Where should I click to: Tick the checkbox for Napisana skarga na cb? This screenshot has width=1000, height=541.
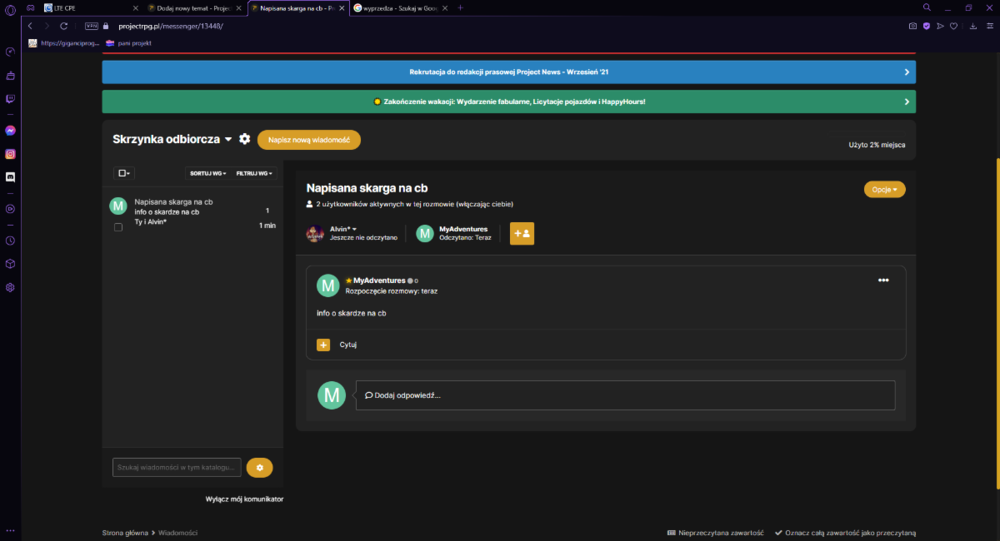(118, 227)
